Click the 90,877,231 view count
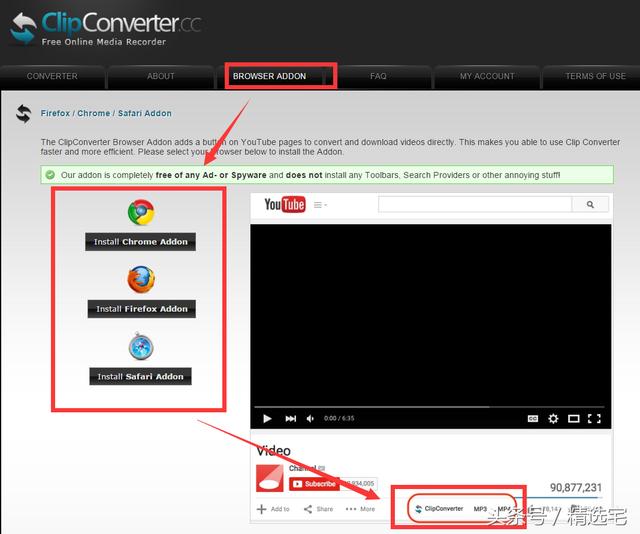 pyautogui.click(x=576, y=487)
